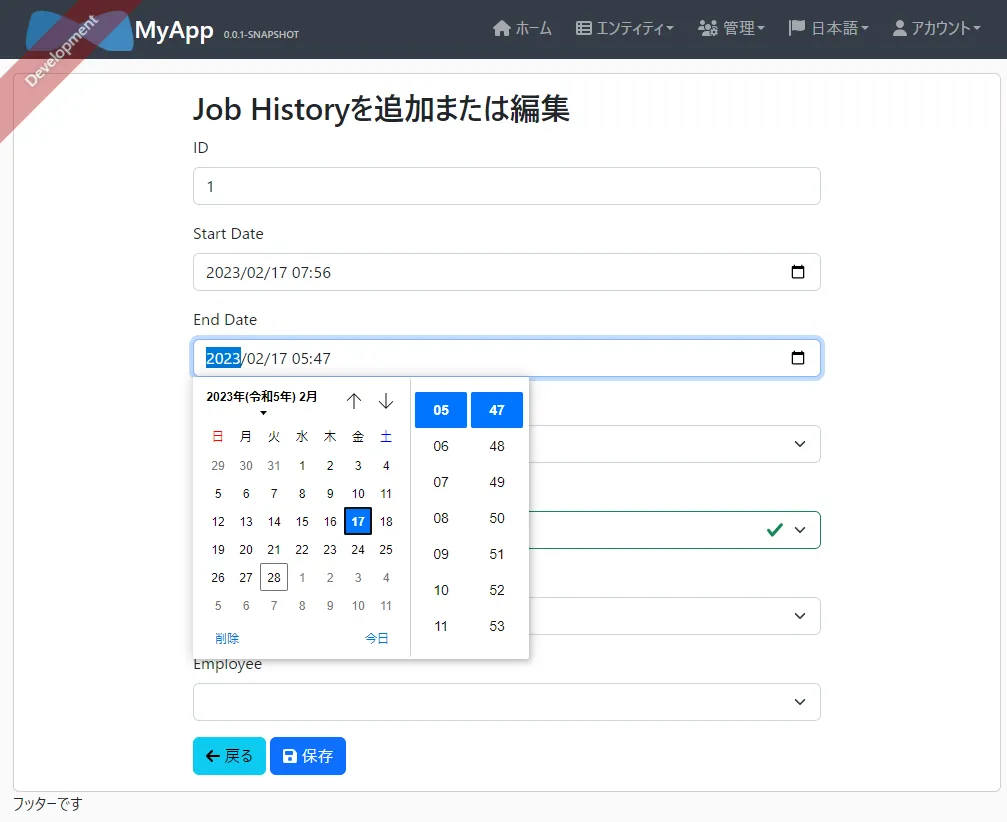Select day 28 in calendar

[x=274, y=577]
